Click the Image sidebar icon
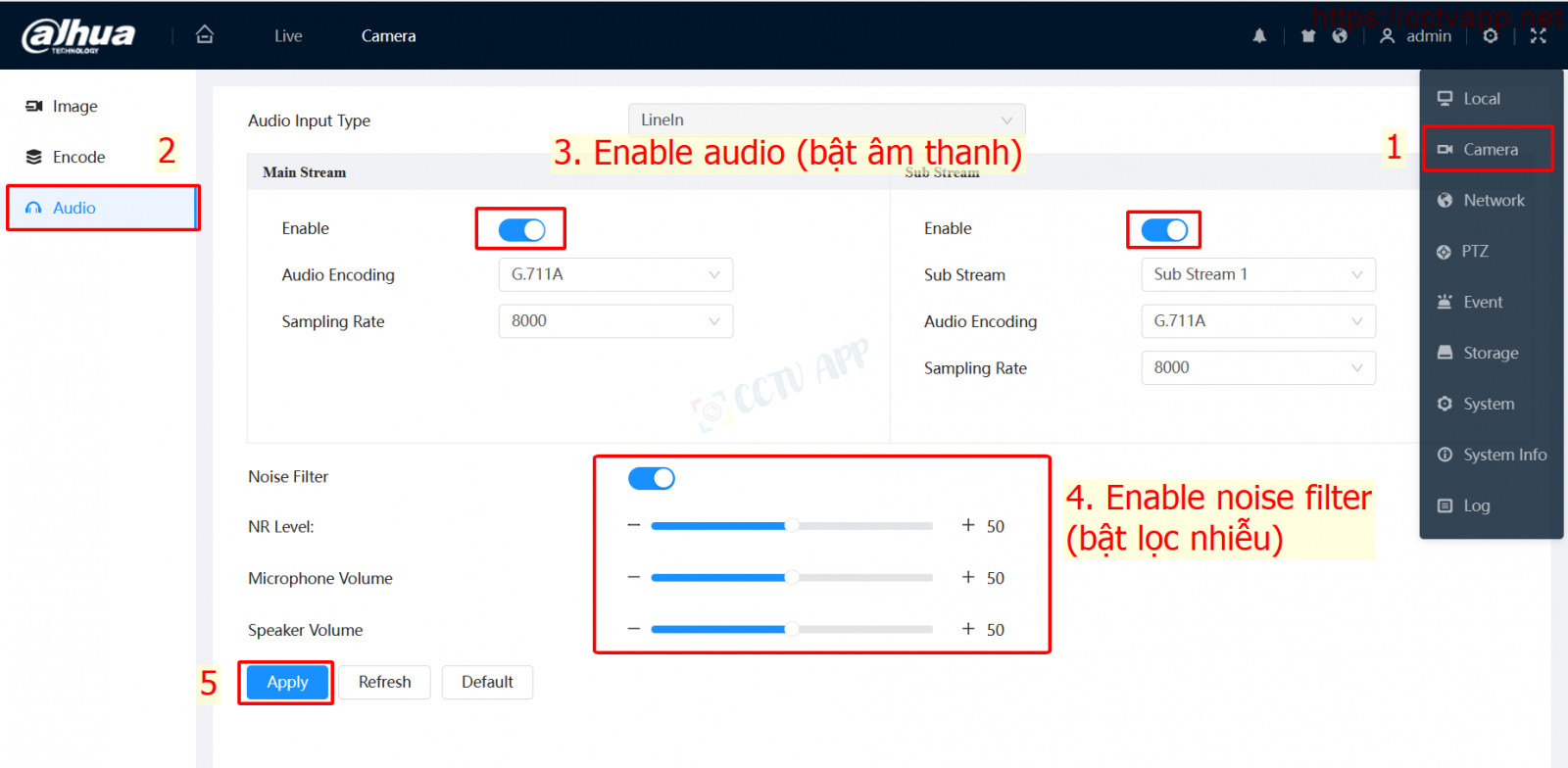1568x768 pixels. [34, 106]
